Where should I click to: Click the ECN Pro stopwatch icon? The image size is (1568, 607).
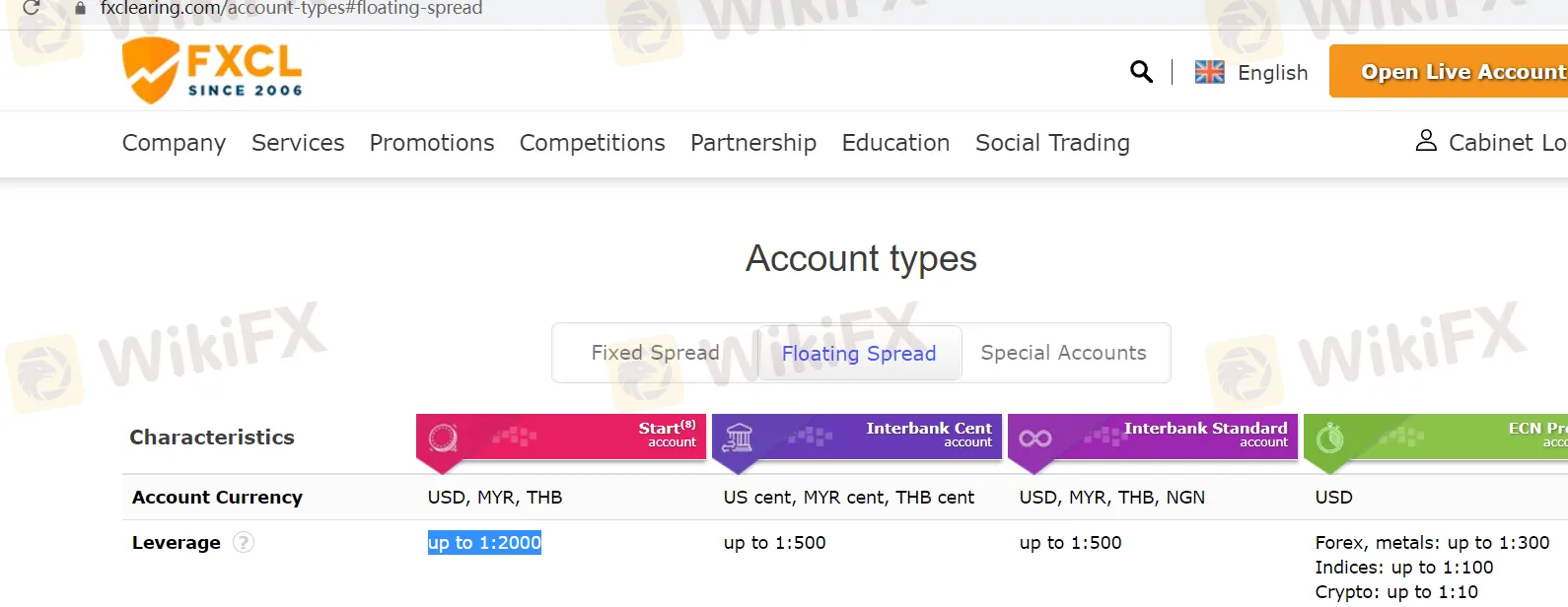click(1329, 438)
